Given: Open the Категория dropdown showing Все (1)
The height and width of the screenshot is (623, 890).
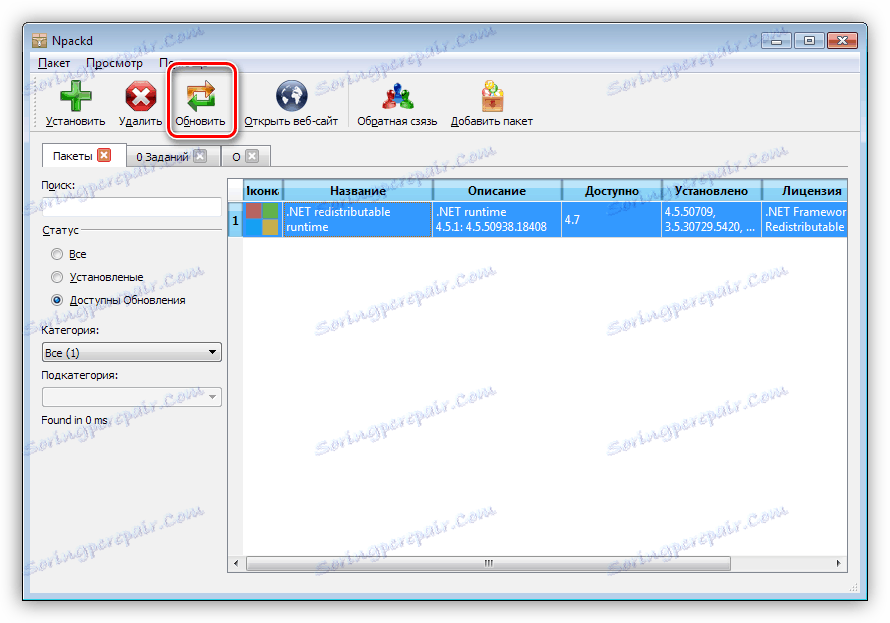Looking at the screenshot, I should 132,352.
